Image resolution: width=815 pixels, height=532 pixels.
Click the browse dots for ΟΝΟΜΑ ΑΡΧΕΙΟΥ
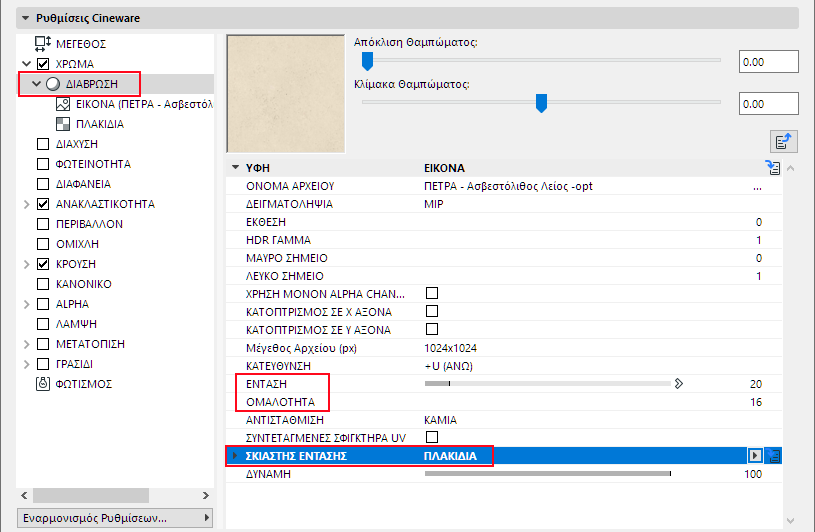pyautogui.click(x=757, y=188)
